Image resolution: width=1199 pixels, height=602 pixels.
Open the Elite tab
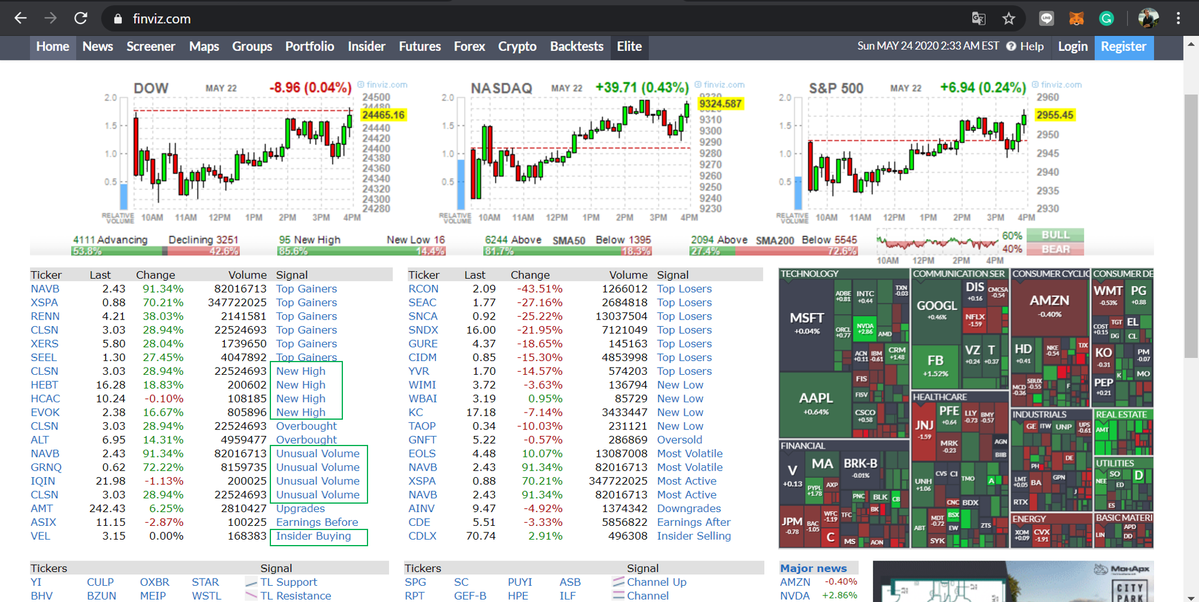click(629, 47)
